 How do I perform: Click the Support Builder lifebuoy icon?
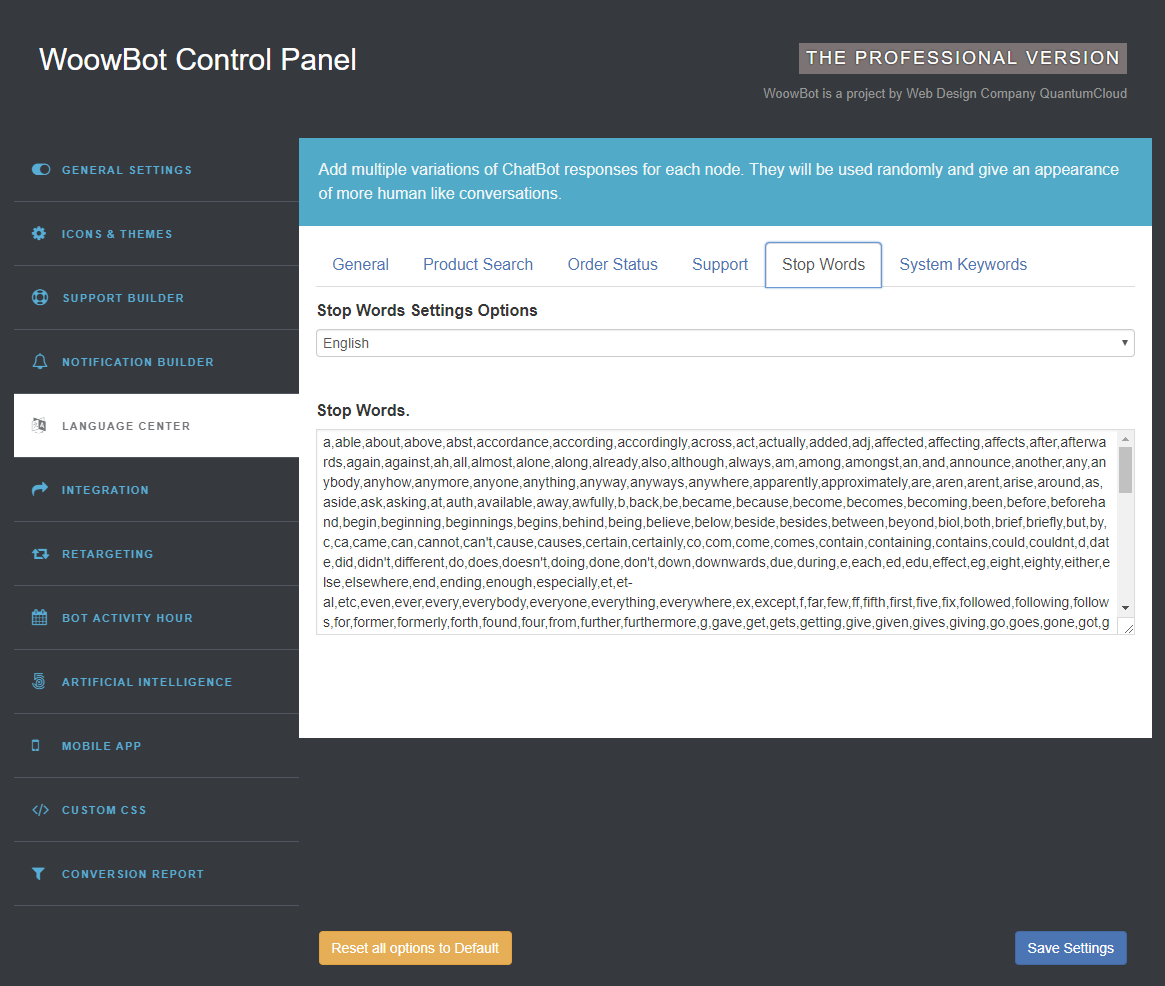(x=40, y=297)
